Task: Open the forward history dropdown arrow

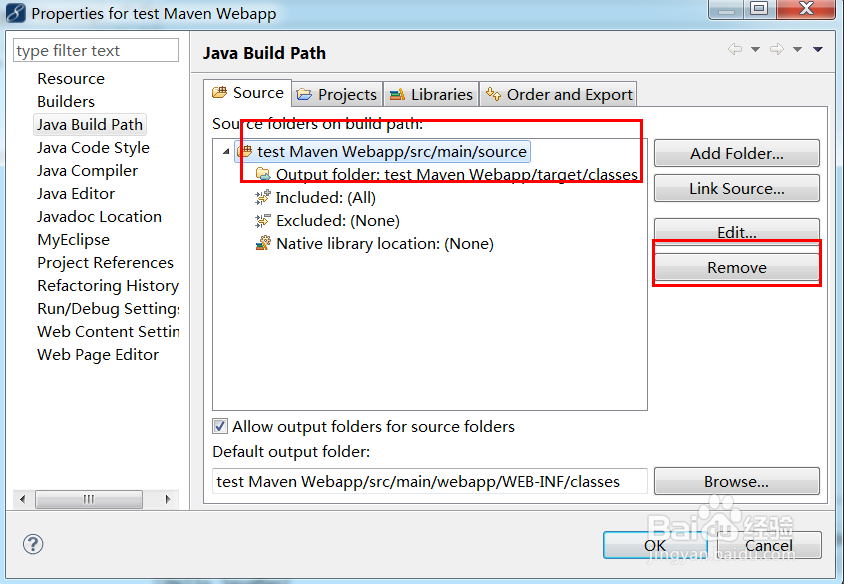Action: [x=797, y=50]
